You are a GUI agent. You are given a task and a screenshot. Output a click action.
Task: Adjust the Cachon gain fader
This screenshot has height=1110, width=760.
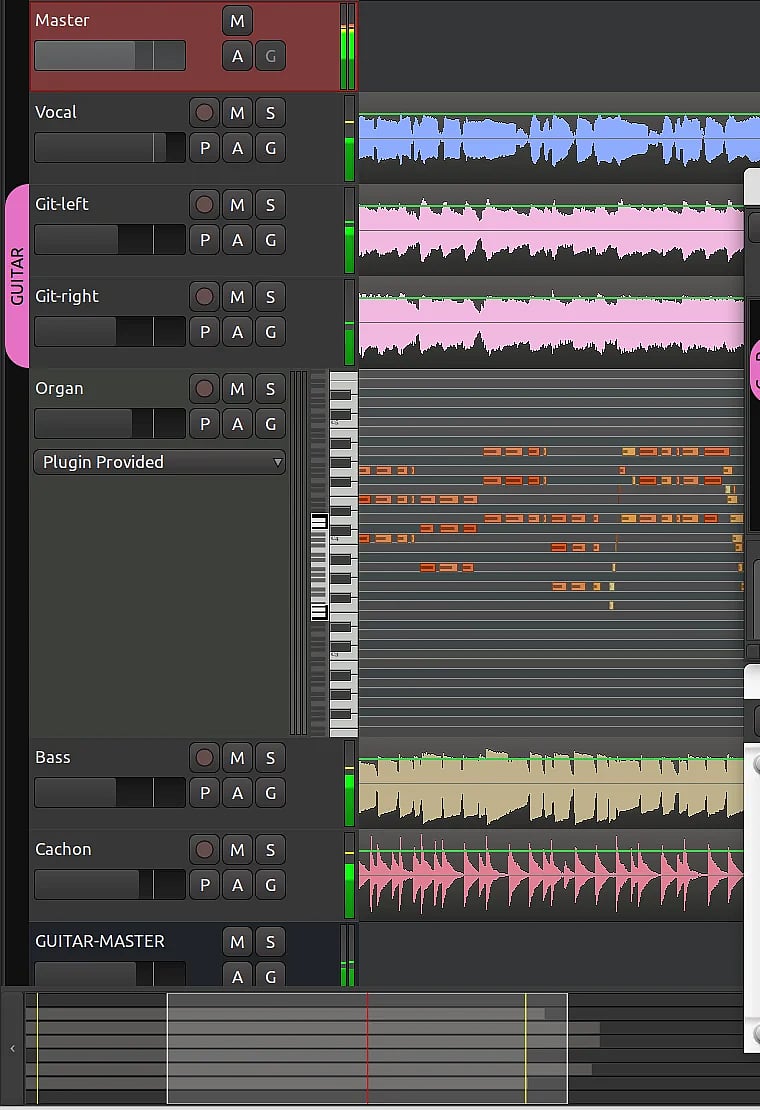pyautogui.click(x=110, y=884)
